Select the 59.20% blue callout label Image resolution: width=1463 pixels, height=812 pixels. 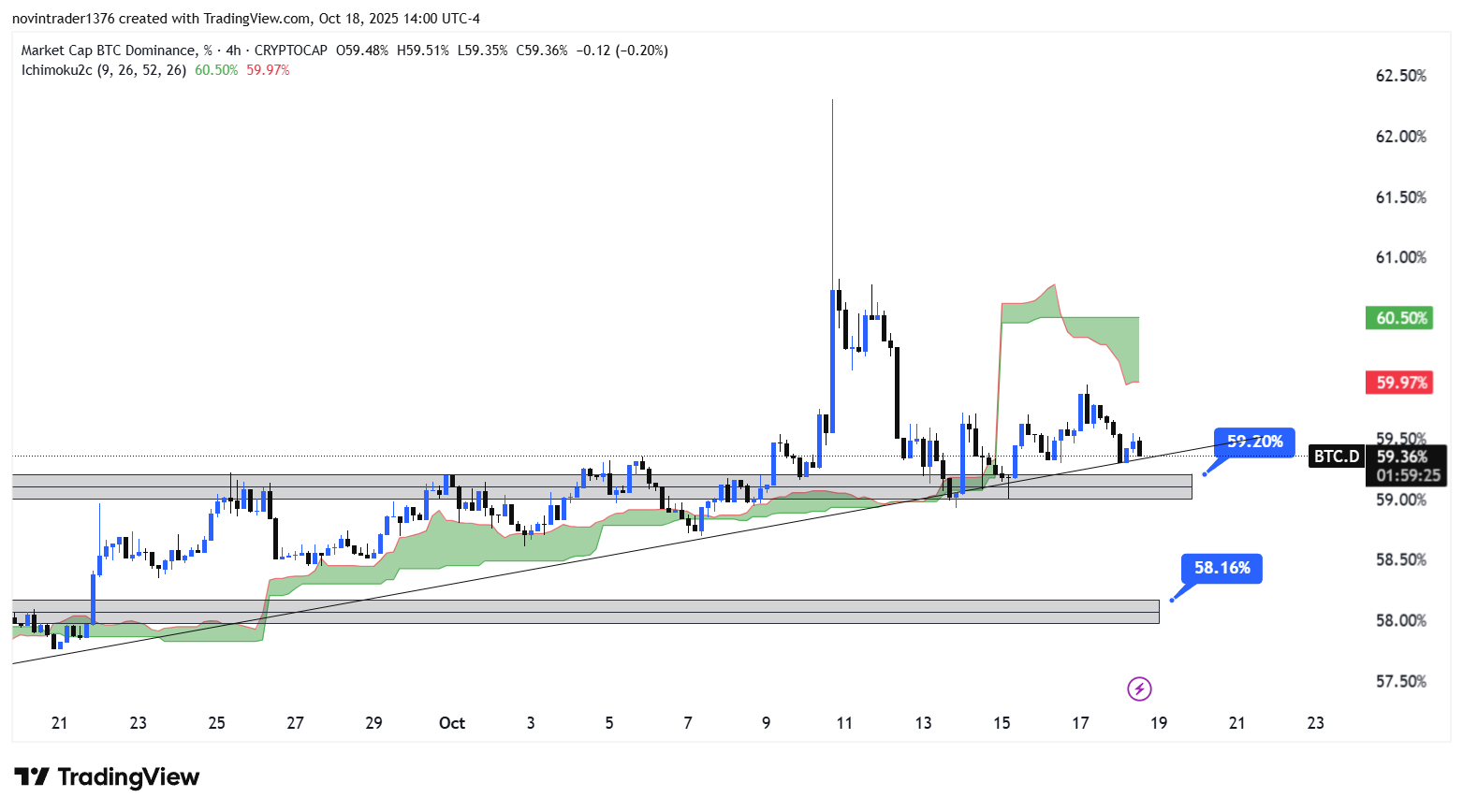(x=1254, y=442)
